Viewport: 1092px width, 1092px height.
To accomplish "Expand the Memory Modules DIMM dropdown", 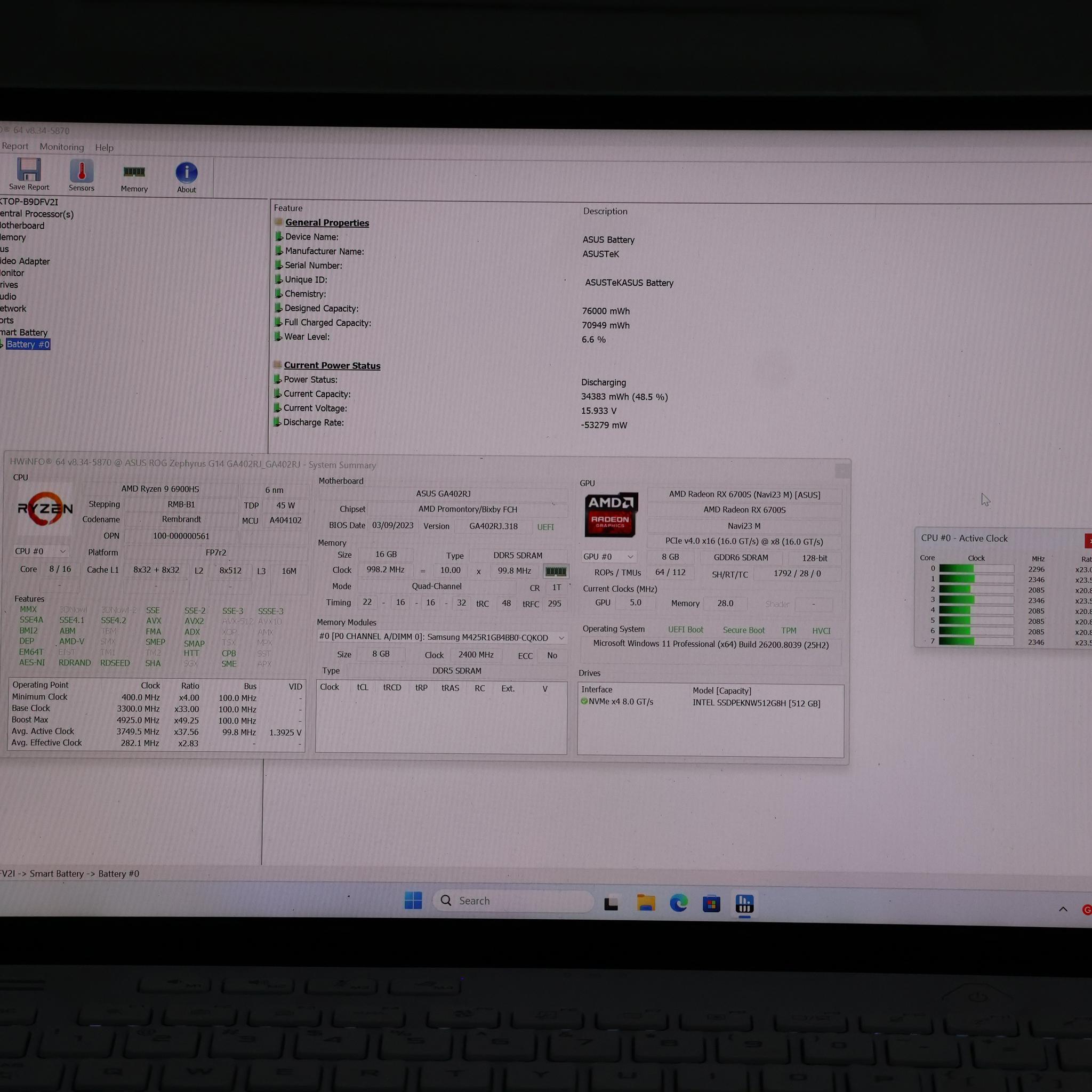I will click(441, 637).
